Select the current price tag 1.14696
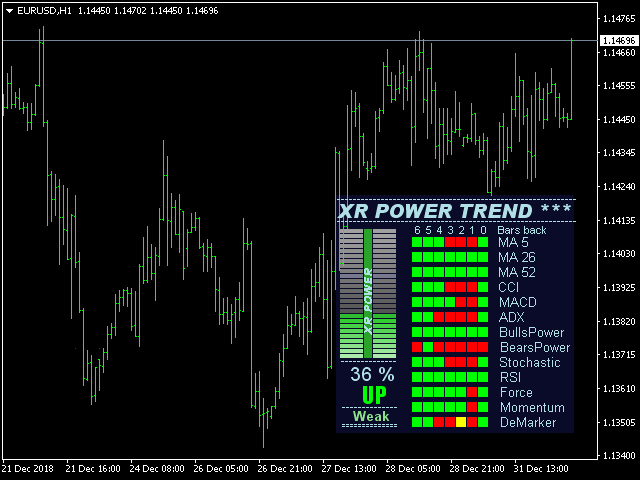The image size is (640, 480). pyautogui.click(x=619, y=40)
